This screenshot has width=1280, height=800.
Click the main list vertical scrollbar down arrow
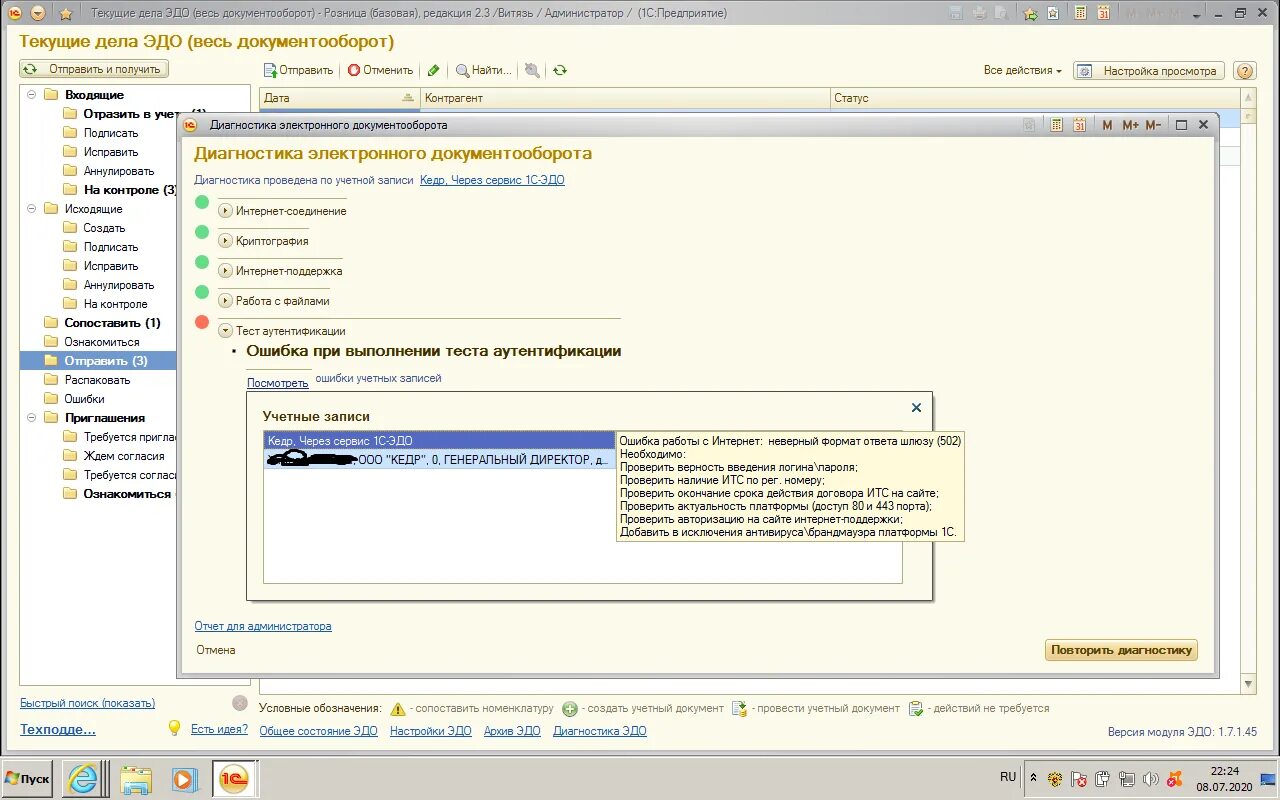pos(1248,685)
